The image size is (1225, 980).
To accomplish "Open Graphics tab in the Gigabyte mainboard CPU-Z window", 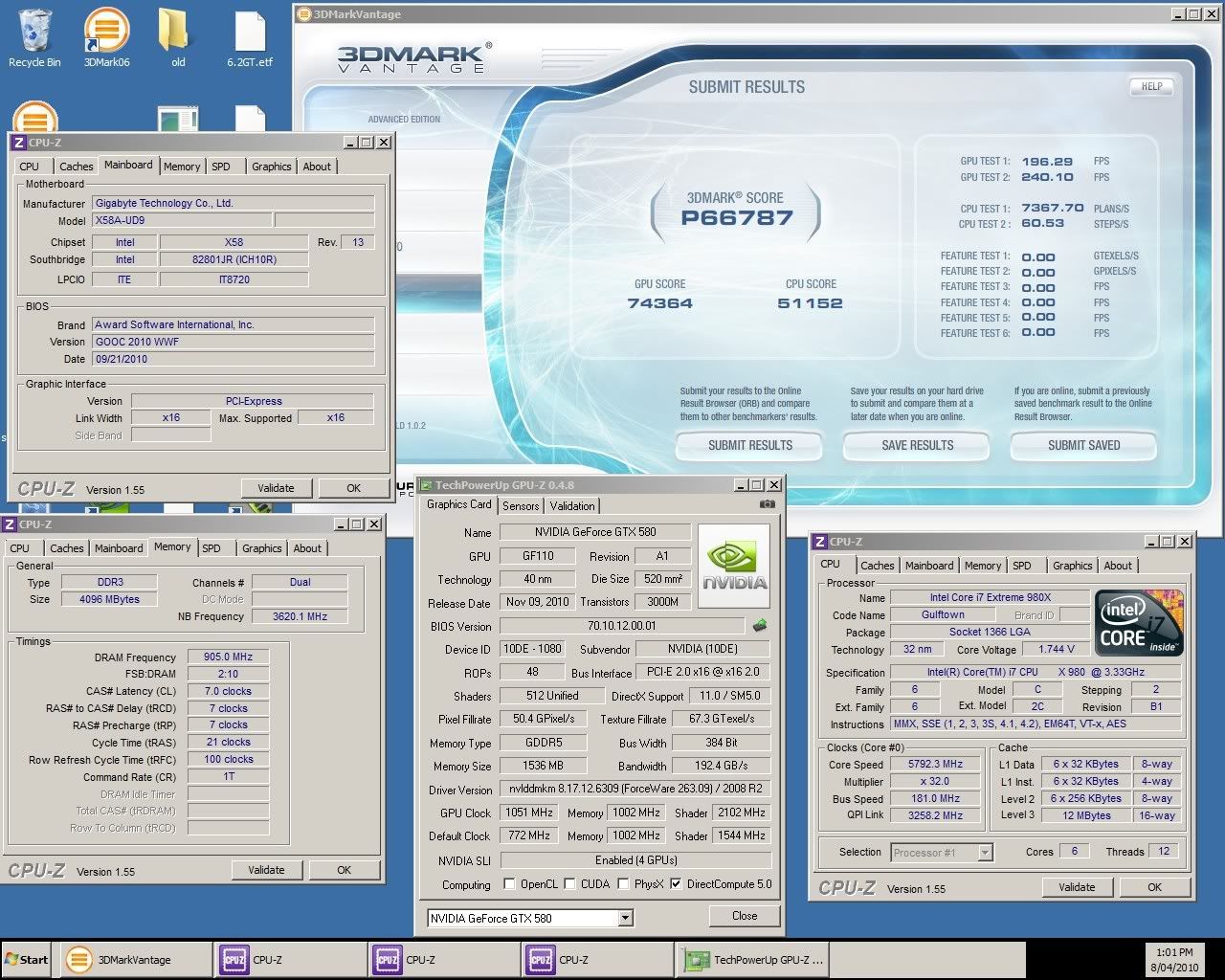I will click(272, 167).
